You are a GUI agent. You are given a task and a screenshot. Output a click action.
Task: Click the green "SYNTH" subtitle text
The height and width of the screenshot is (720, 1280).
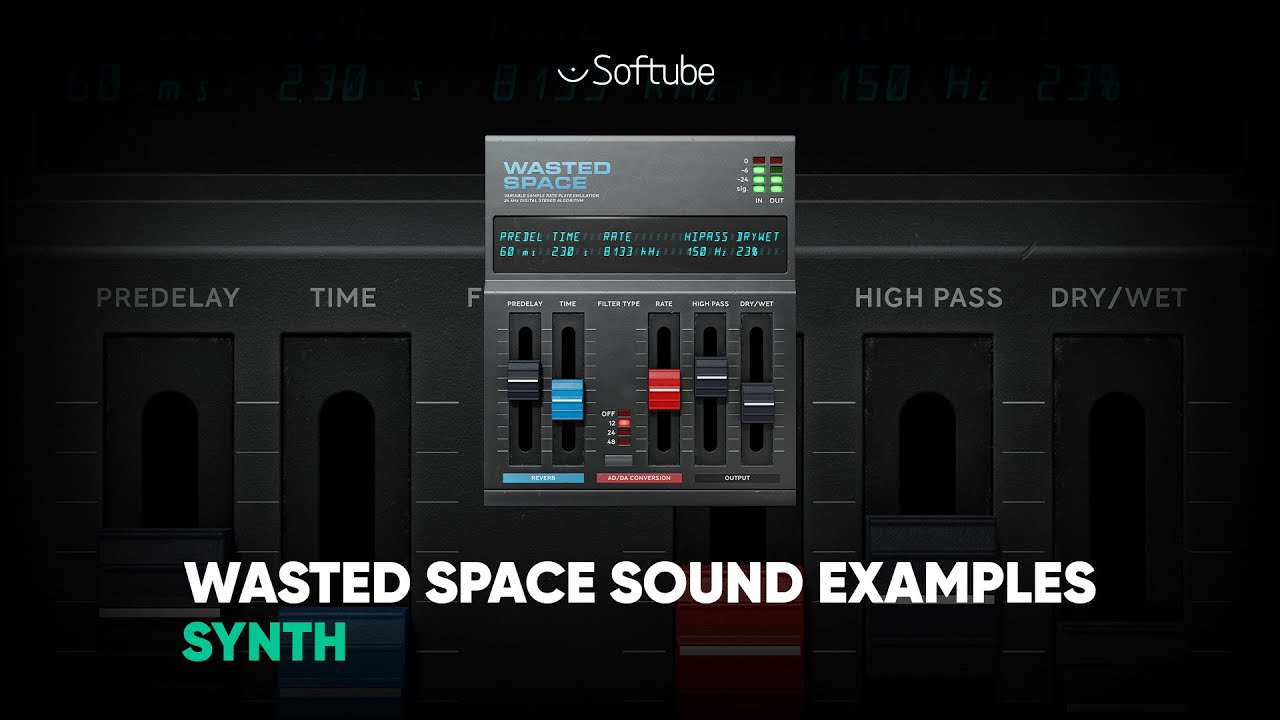tap(264, 642)
